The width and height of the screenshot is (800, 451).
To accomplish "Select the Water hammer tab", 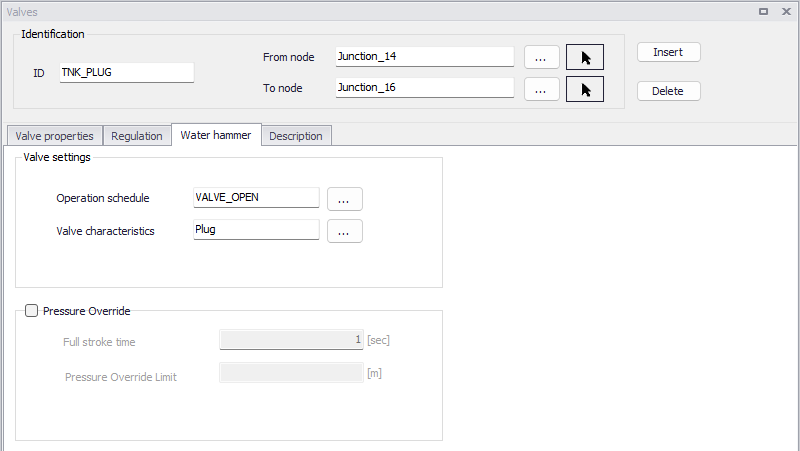I will click(216, 135).
